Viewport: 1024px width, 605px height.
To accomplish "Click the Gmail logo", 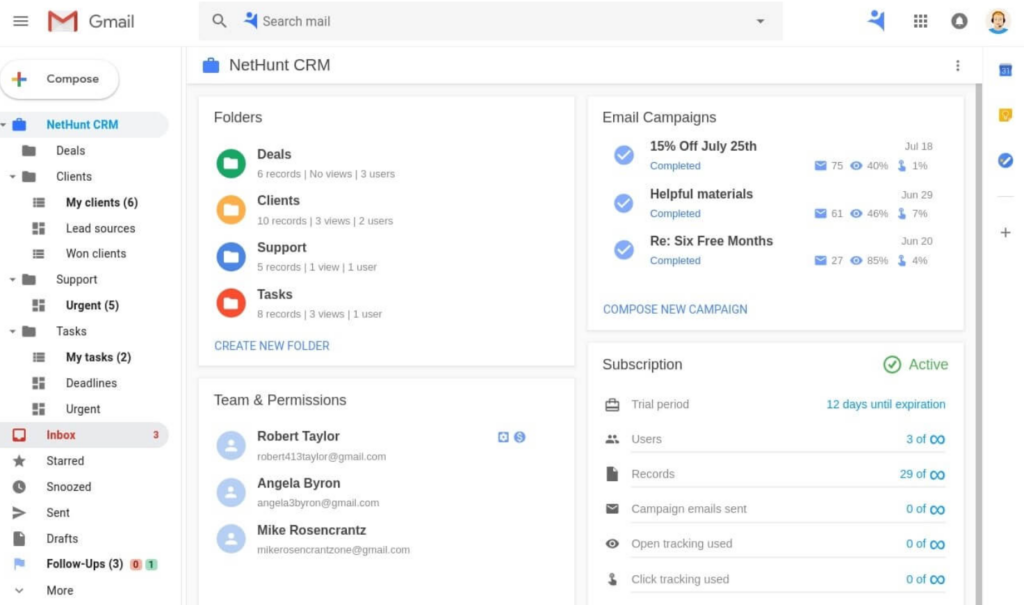I will coord(91,22).
